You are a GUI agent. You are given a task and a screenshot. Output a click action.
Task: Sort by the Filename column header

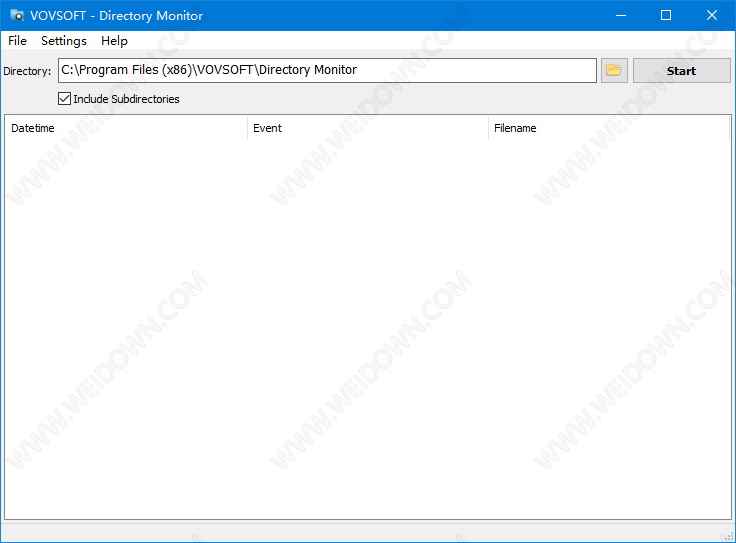coord(609,128)
